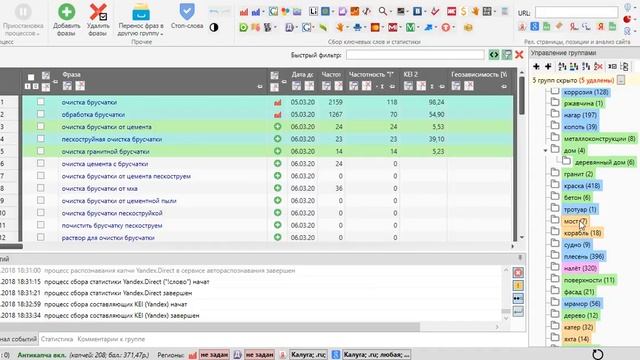Sort by the Фраза column header
The image size is (640, 360).
tap(71, 75)
